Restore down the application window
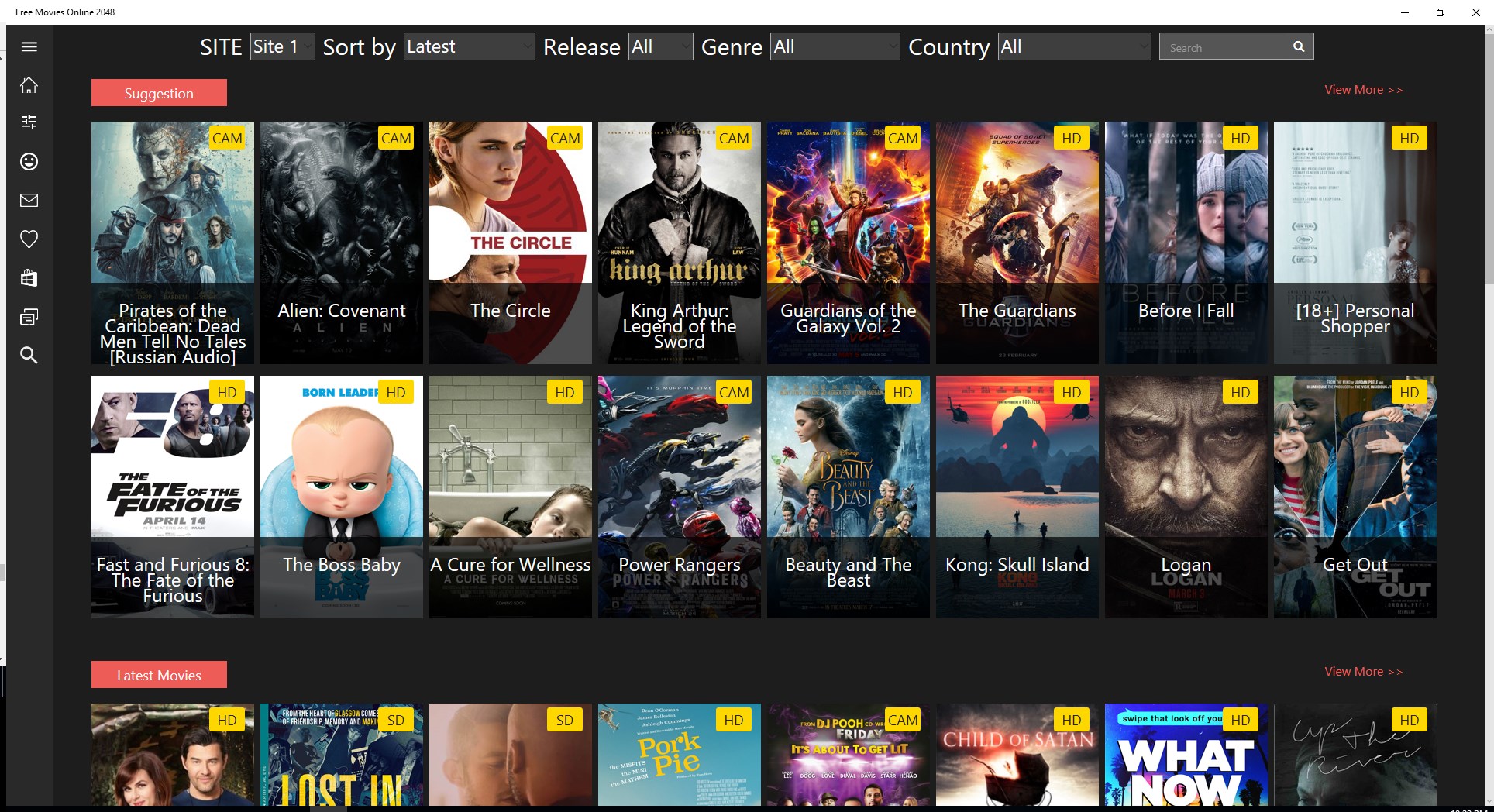1494x812 pixels. click(x=1441, y=12)
